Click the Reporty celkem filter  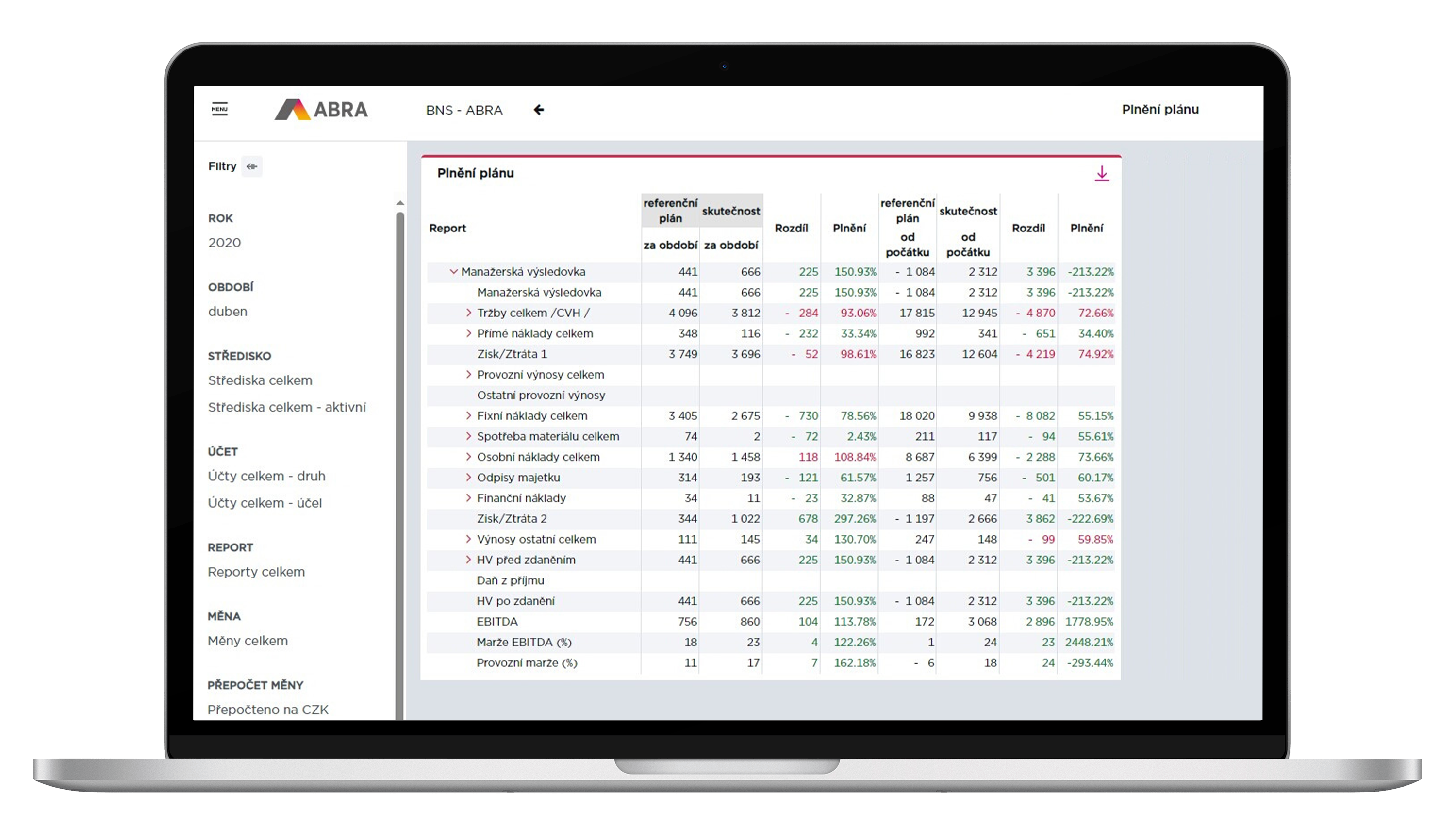click(x=256, y=572)
